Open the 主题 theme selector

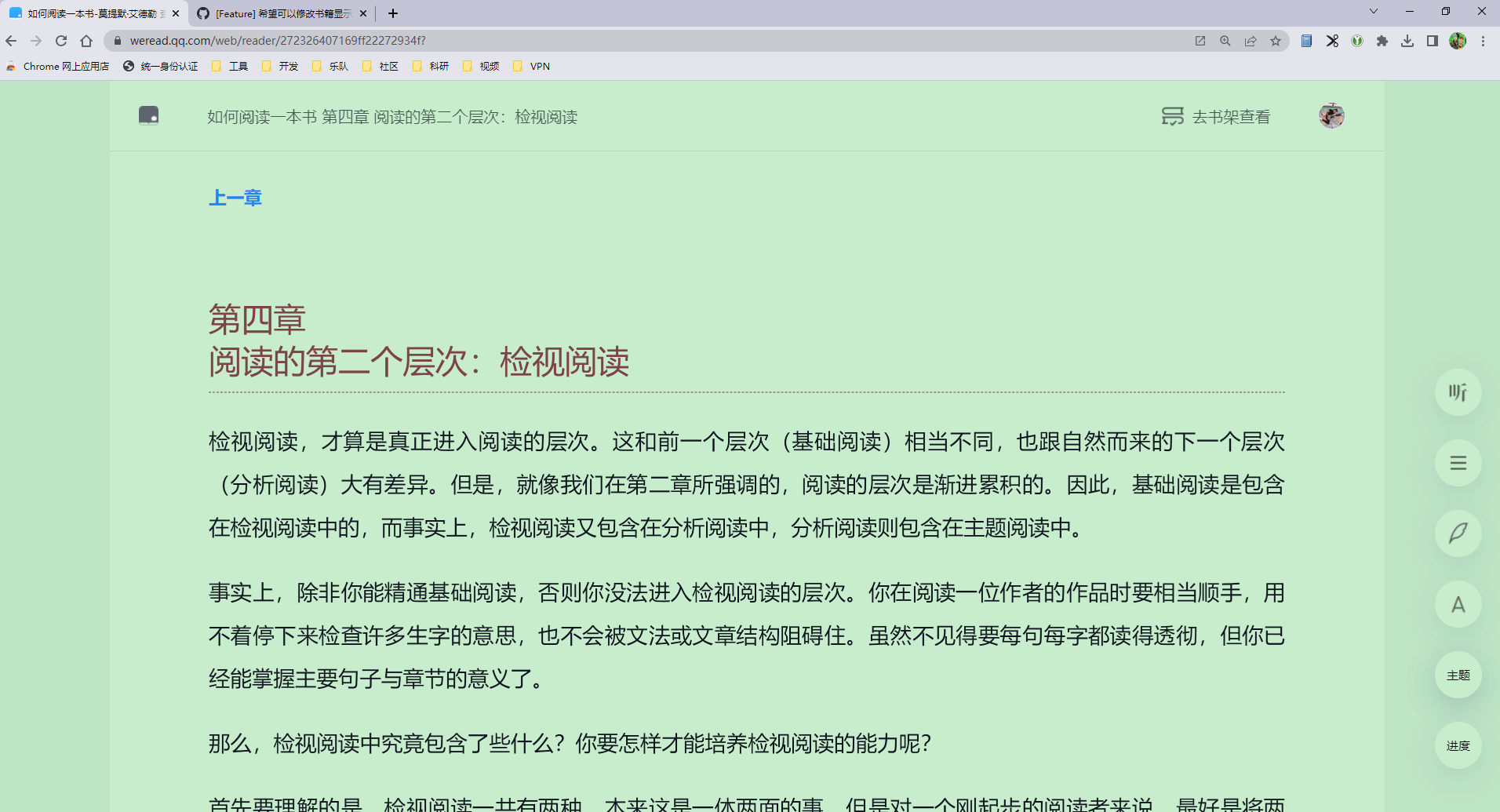tap(1458, 675)
